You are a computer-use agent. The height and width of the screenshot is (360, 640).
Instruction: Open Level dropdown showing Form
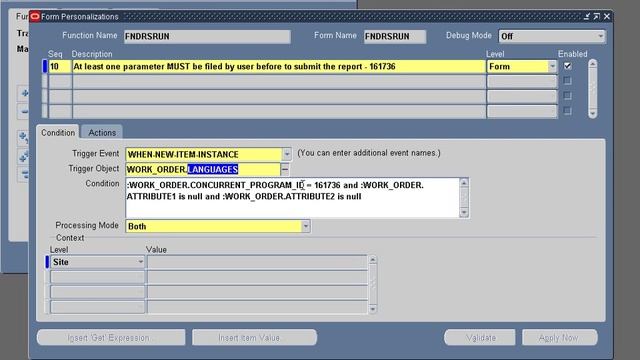(x=552, y=67)
